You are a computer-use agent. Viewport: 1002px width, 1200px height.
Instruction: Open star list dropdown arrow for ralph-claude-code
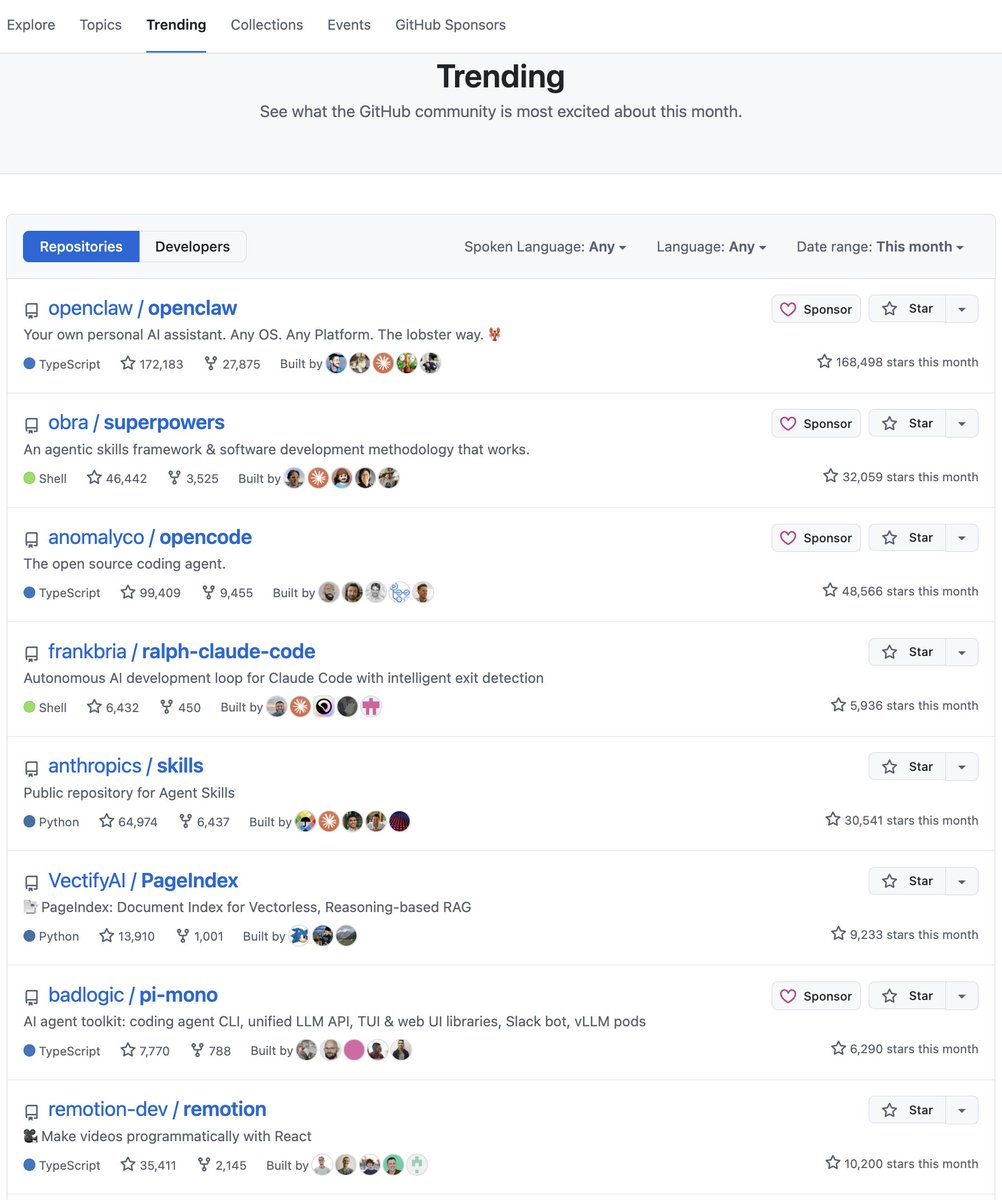pos(962,652)
